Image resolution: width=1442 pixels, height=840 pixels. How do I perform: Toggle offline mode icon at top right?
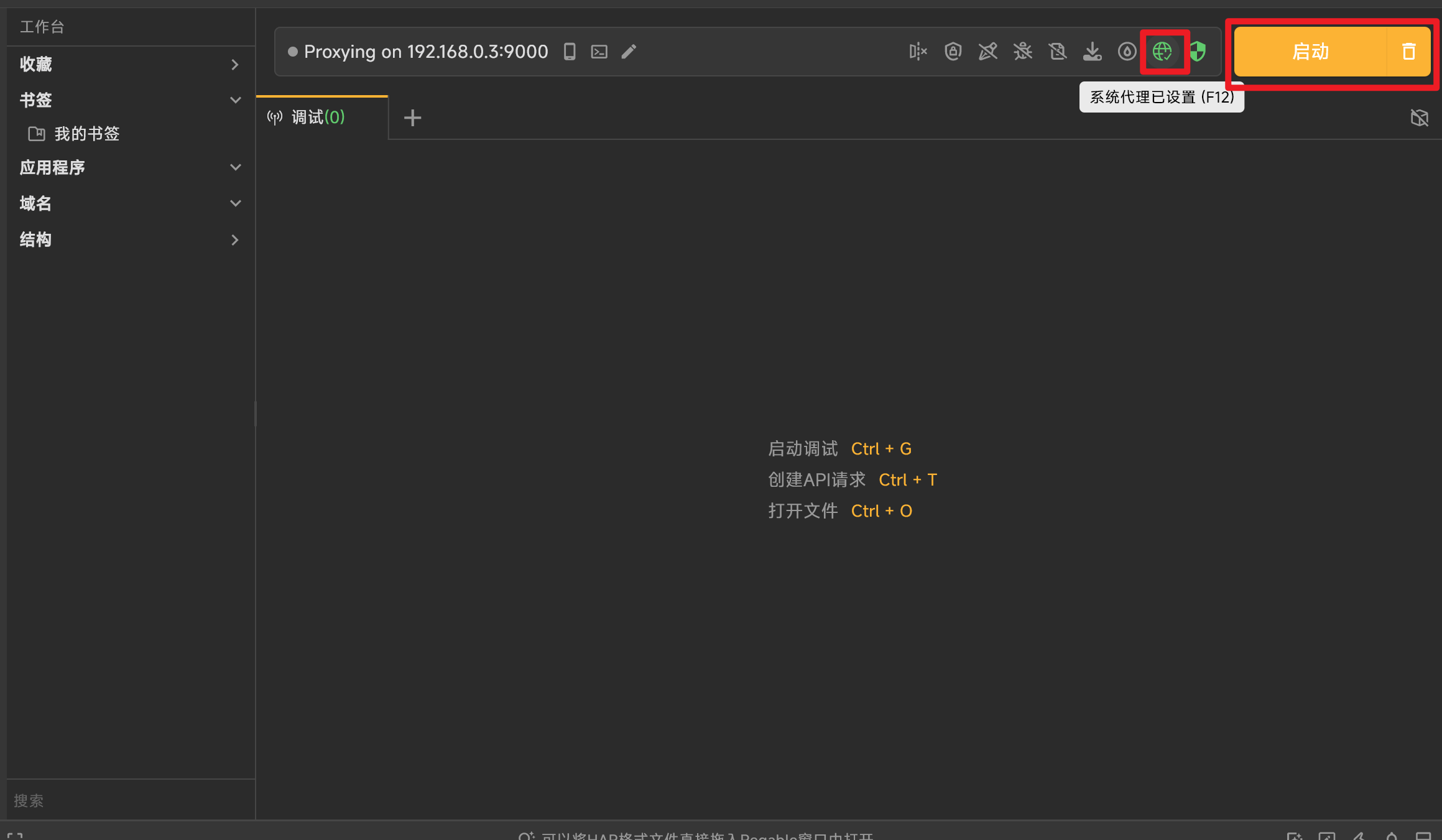click(x=1420, y=118)
